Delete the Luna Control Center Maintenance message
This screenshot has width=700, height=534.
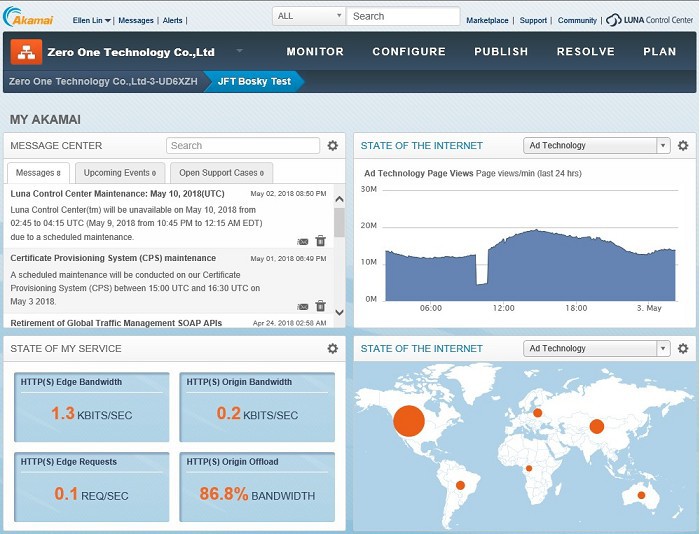[321, 241]
